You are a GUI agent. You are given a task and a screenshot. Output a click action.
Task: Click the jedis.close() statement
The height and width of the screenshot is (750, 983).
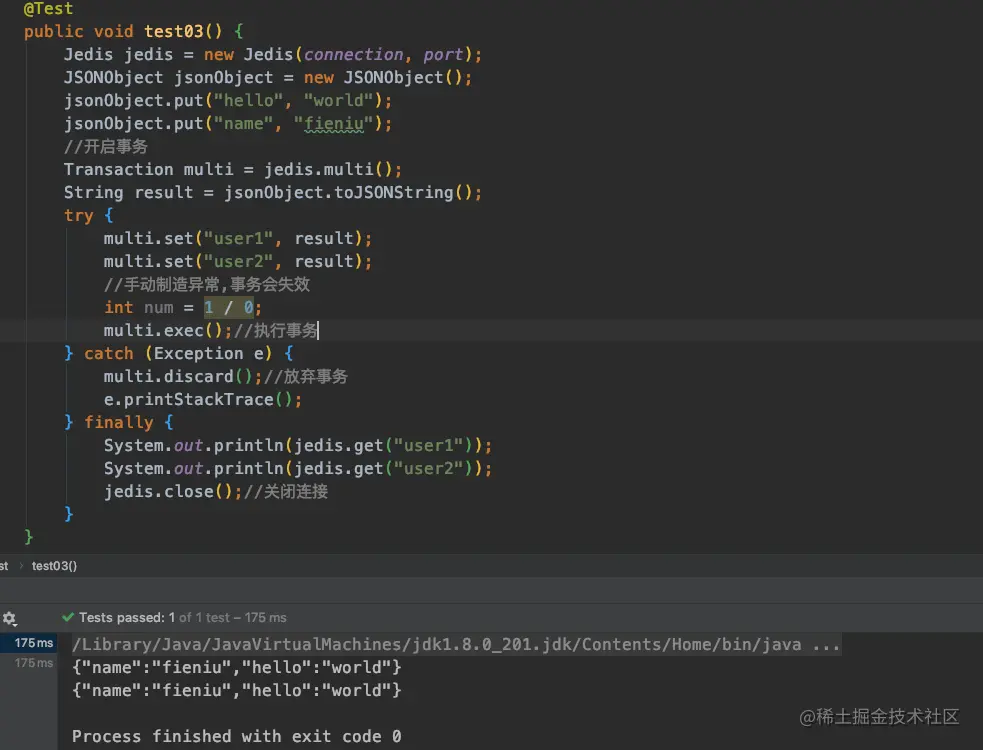[172, 491]
